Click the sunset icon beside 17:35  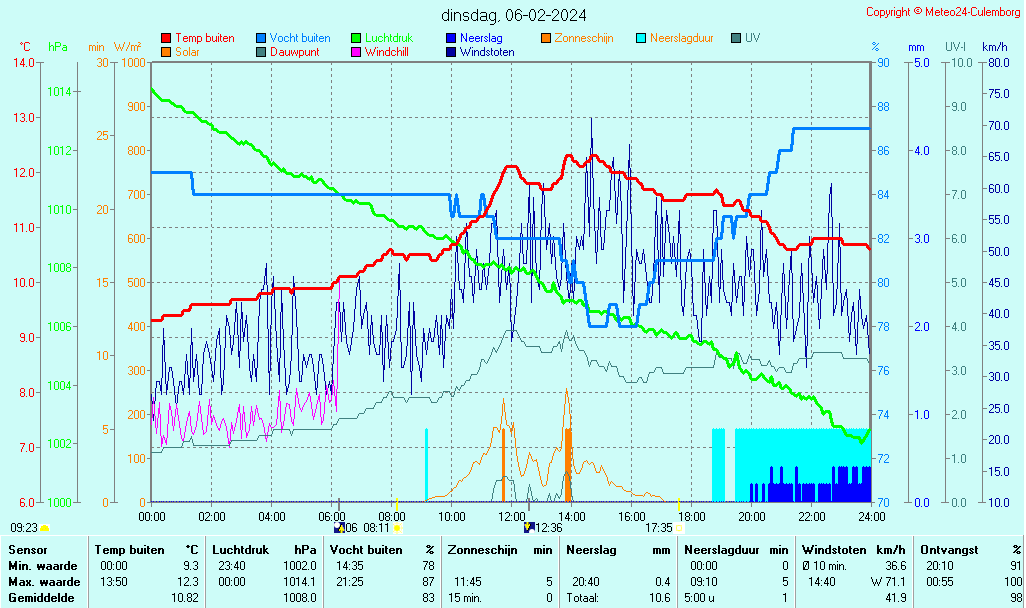[679, 527]
